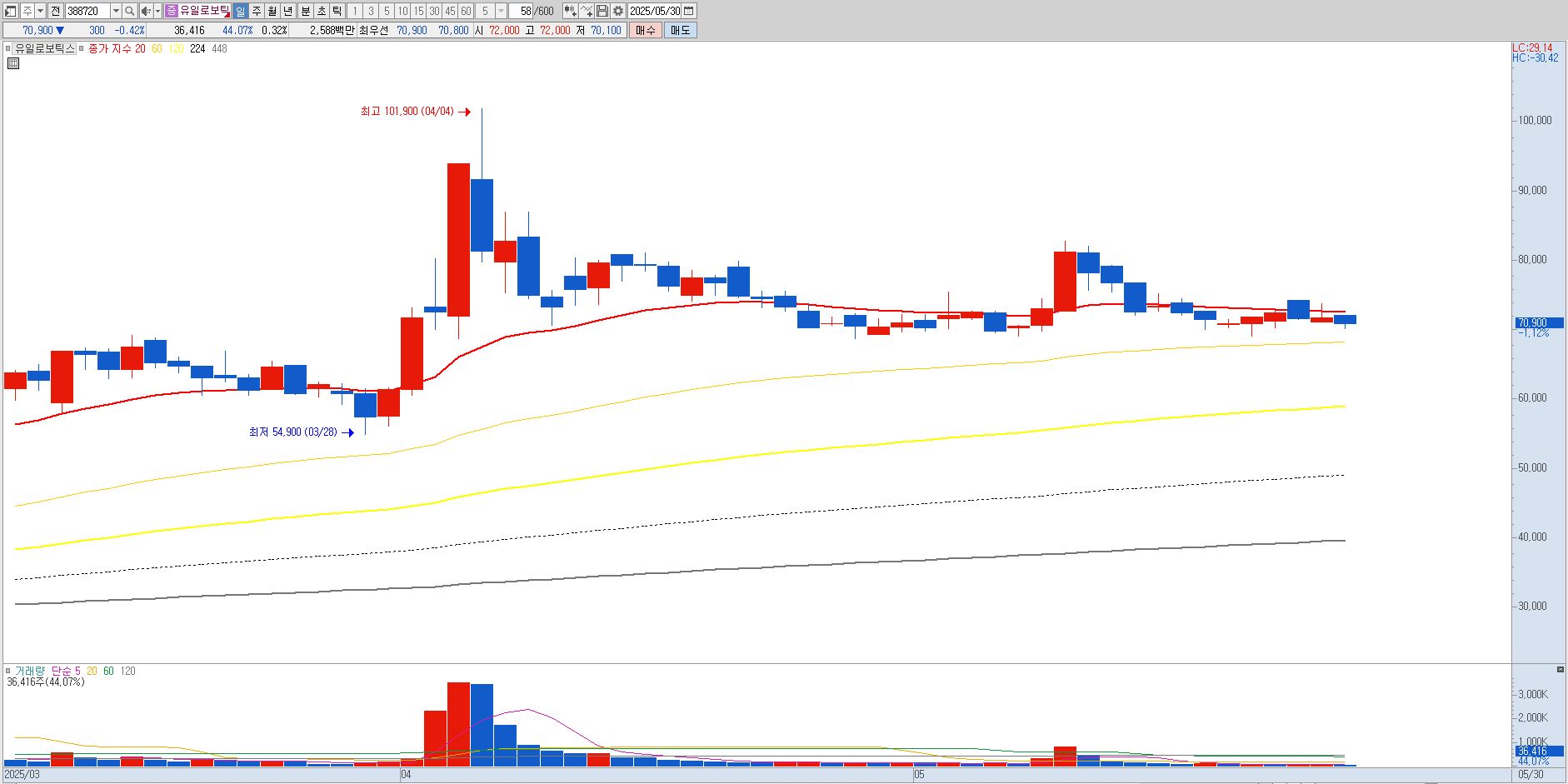Viewport: 1568px width, 784px height.
Task: Click the small square before 유일로보틱스 legend
Action: coord(8,49)
